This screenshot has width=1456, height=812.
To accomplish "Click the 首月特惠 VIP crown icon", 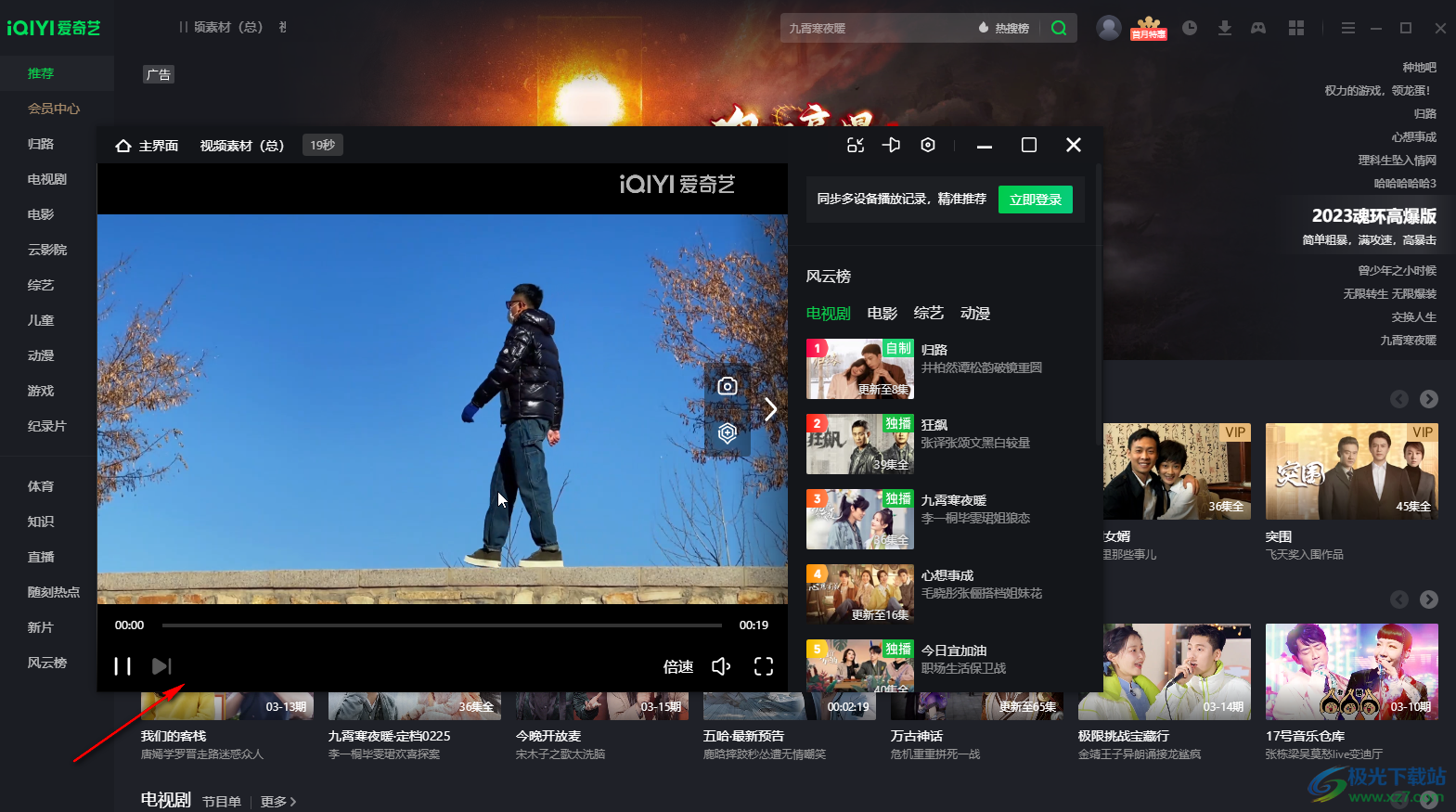I will [1149, 28].
